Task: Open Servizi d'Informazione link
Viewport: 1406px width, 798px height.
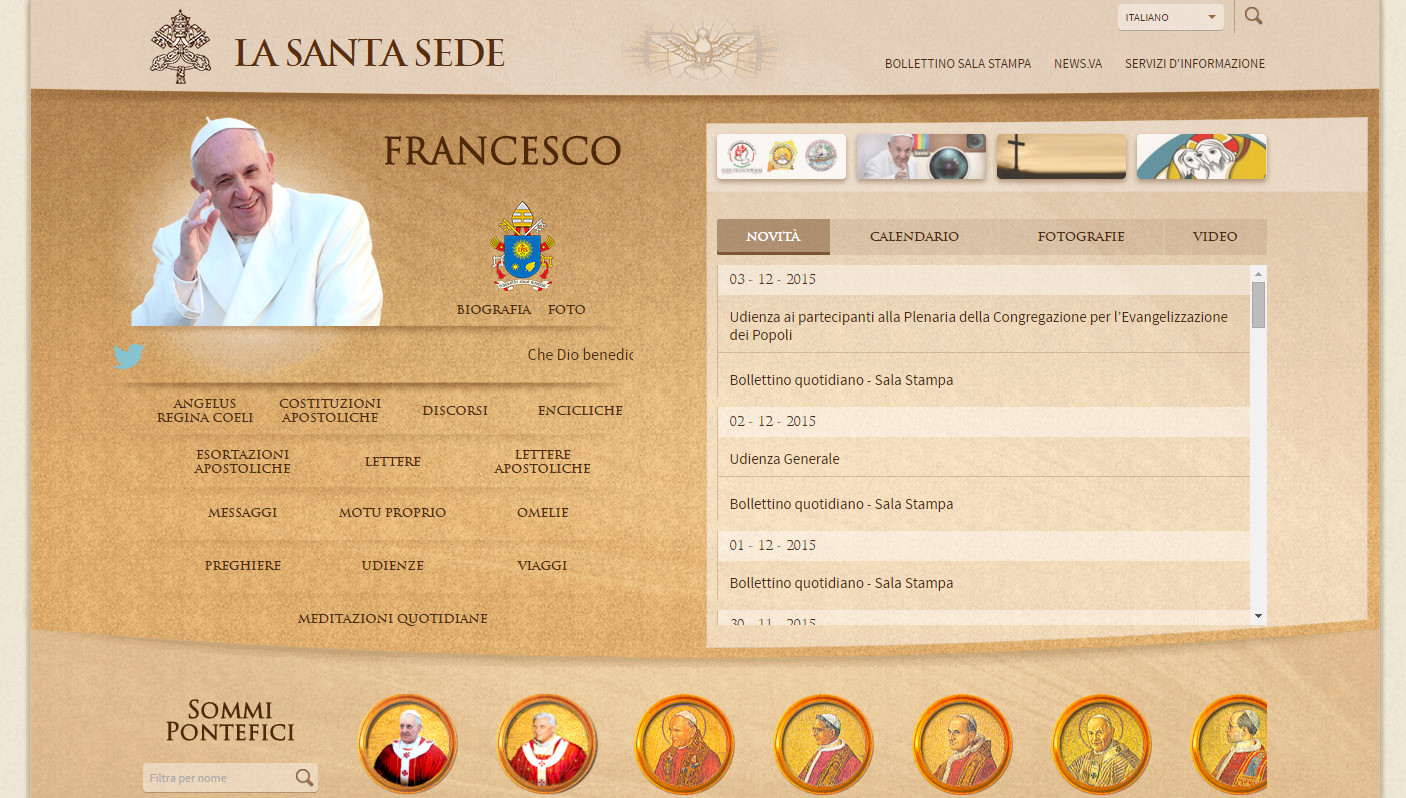Action: 1195,63
